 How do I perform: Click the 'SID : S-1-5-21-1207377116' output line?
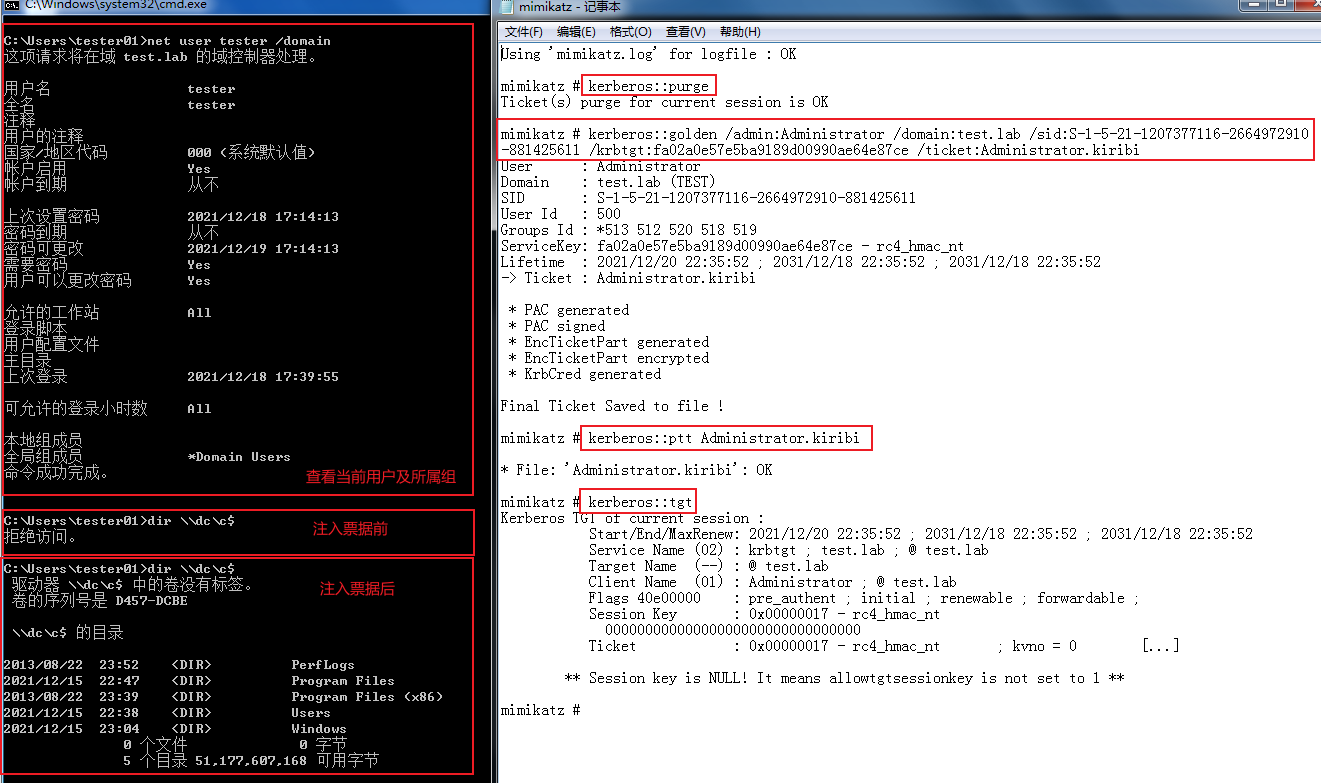(708, 198)
